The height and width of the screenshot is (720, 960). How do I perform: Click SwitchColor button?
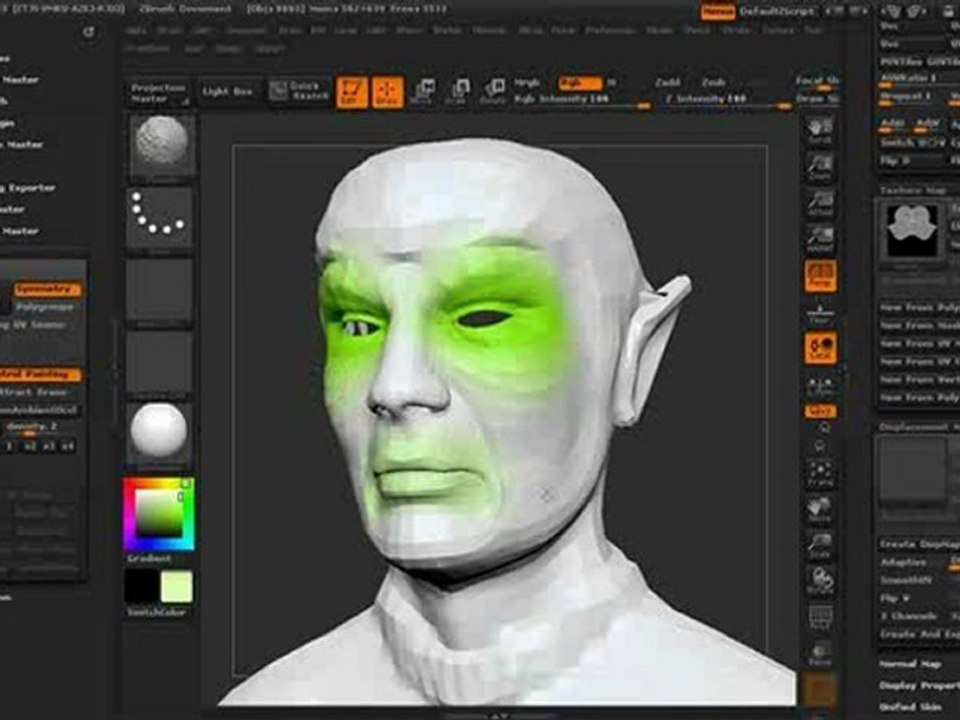click(x=157, y=612)
